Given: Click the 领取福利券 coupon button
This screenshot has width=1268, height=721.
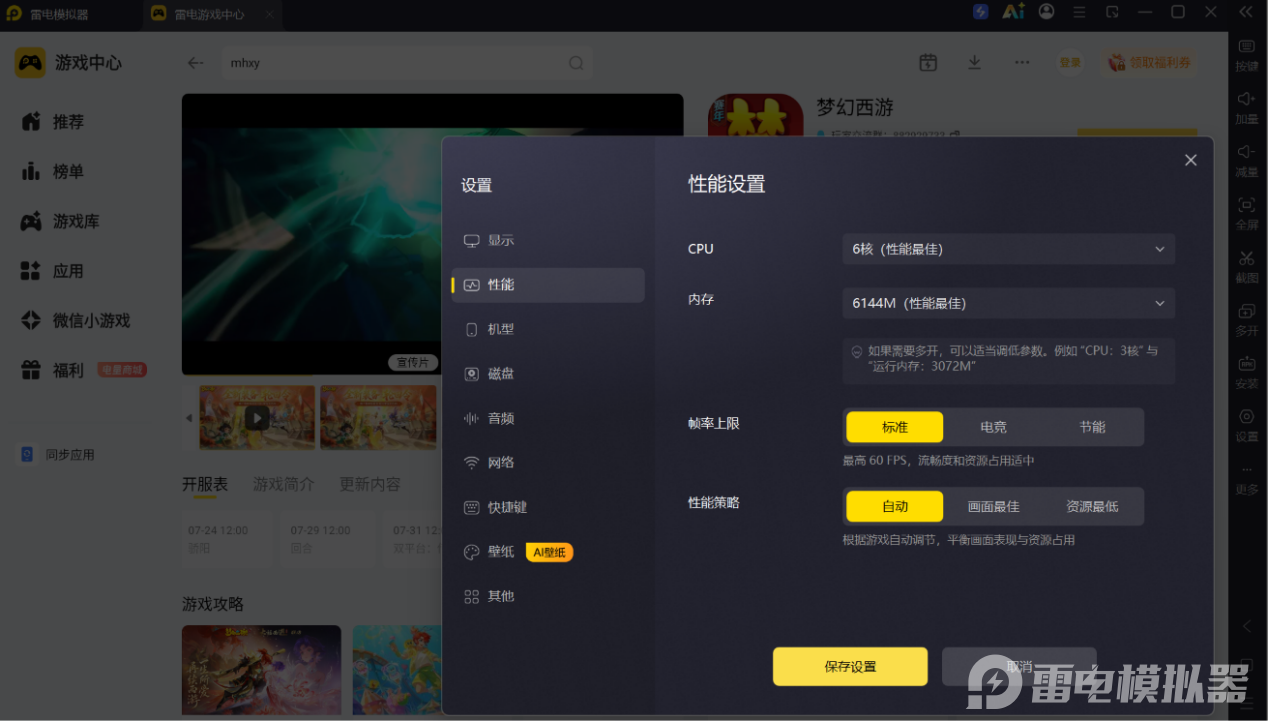Looking at the screenshot, I should point(1150,62).
